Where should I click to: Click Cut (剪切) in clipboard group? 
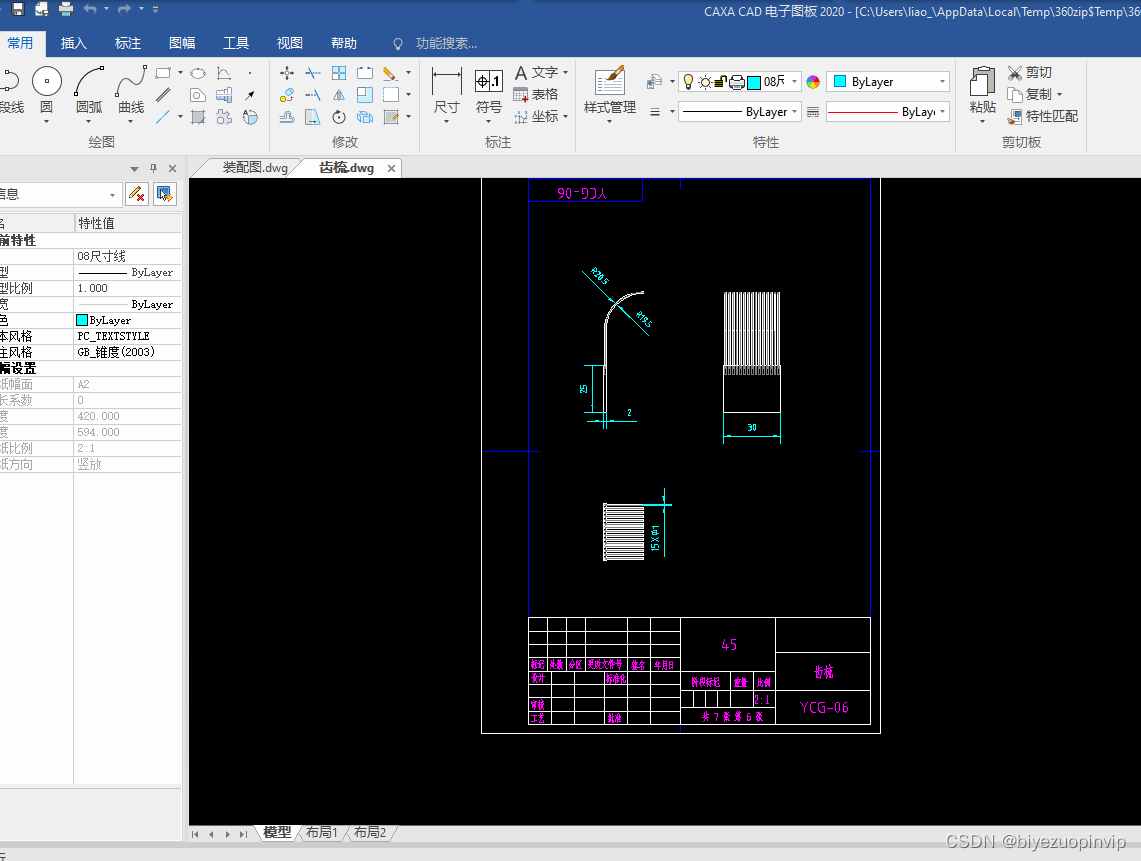(x=1030, y=73)
